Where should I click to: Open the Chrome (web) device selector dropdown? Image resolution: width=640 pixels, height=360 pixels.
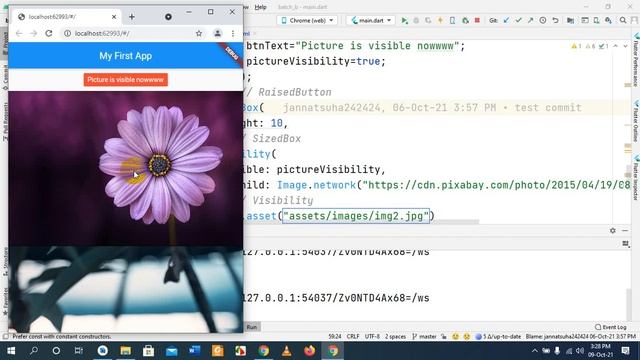click(307, 20)
